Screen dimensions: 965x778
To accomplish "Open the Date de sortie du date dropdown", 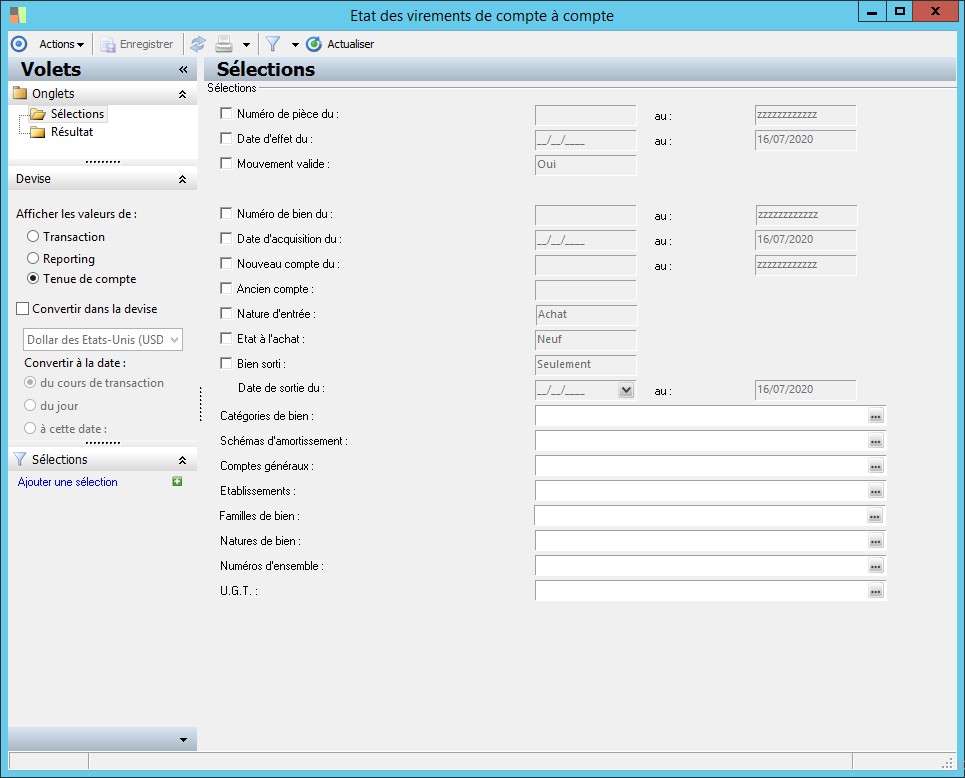I will (626, 390).
